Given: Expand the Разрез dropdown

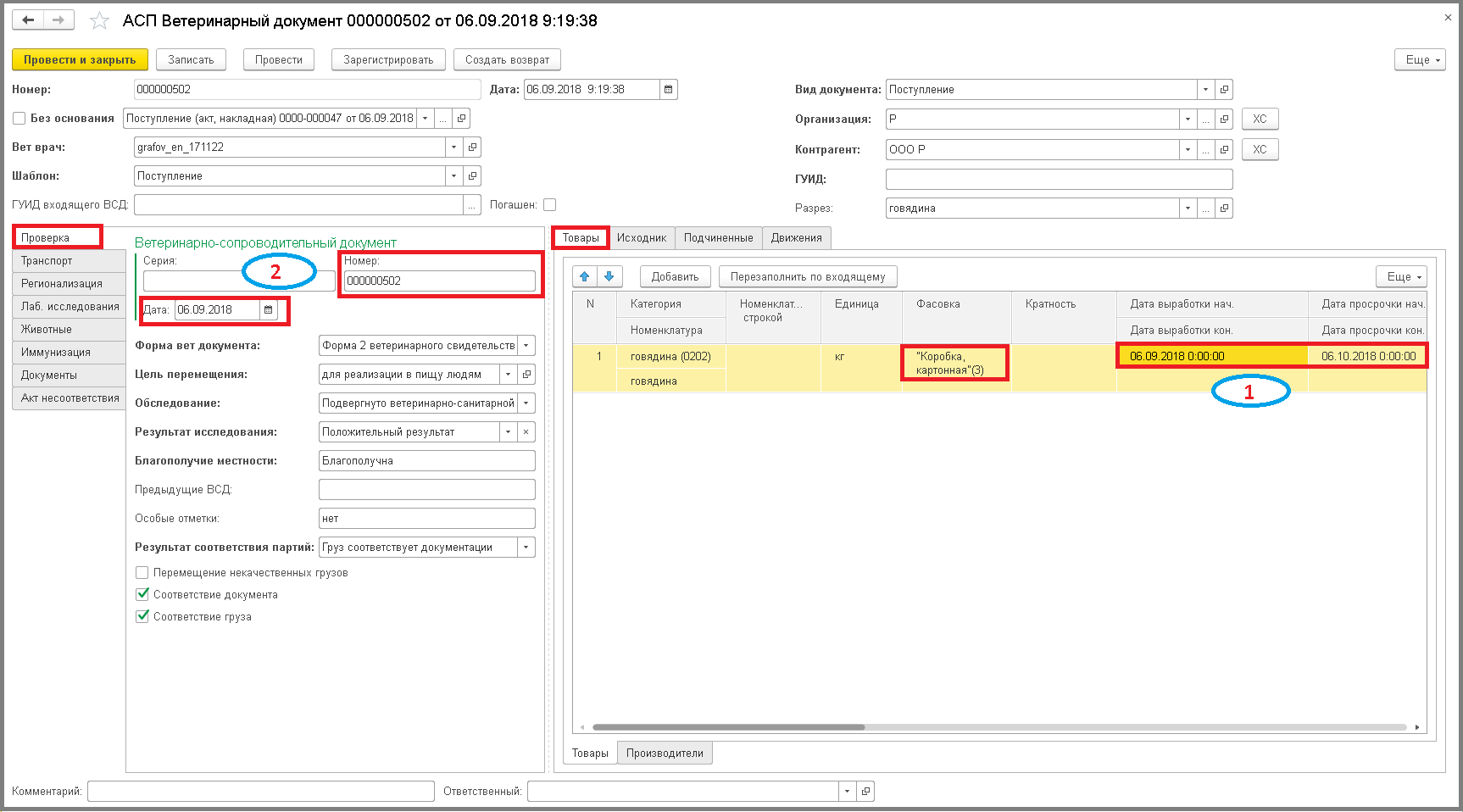Looking at the screenshot, I should [1188, 209].
